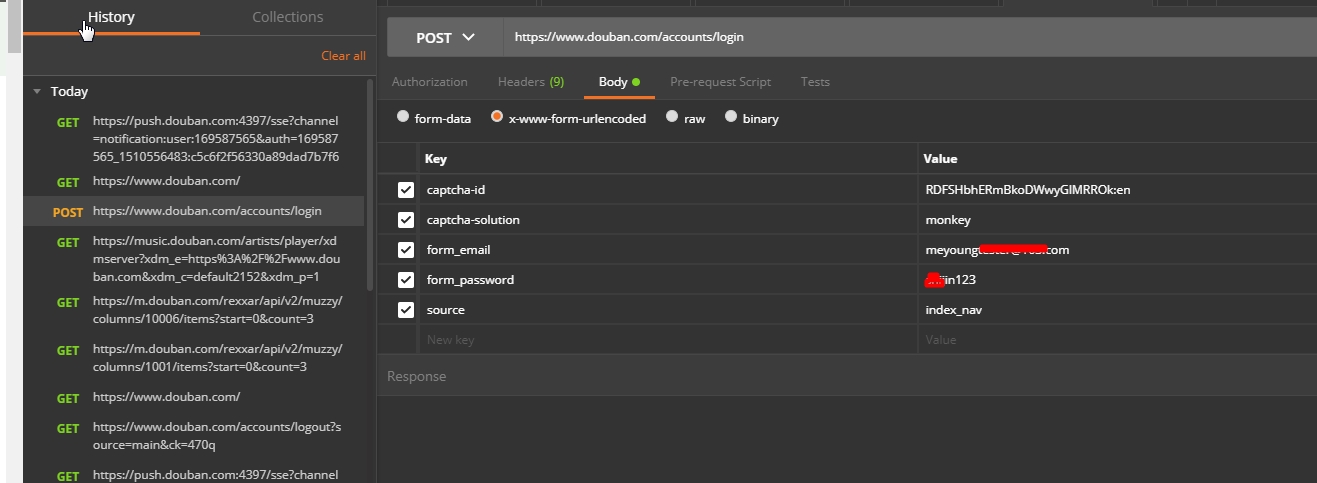Open the music.douban.com artists player entry
Viewport: 1317px width, 483px height.
pyautogui.click(x=196, y=259)
